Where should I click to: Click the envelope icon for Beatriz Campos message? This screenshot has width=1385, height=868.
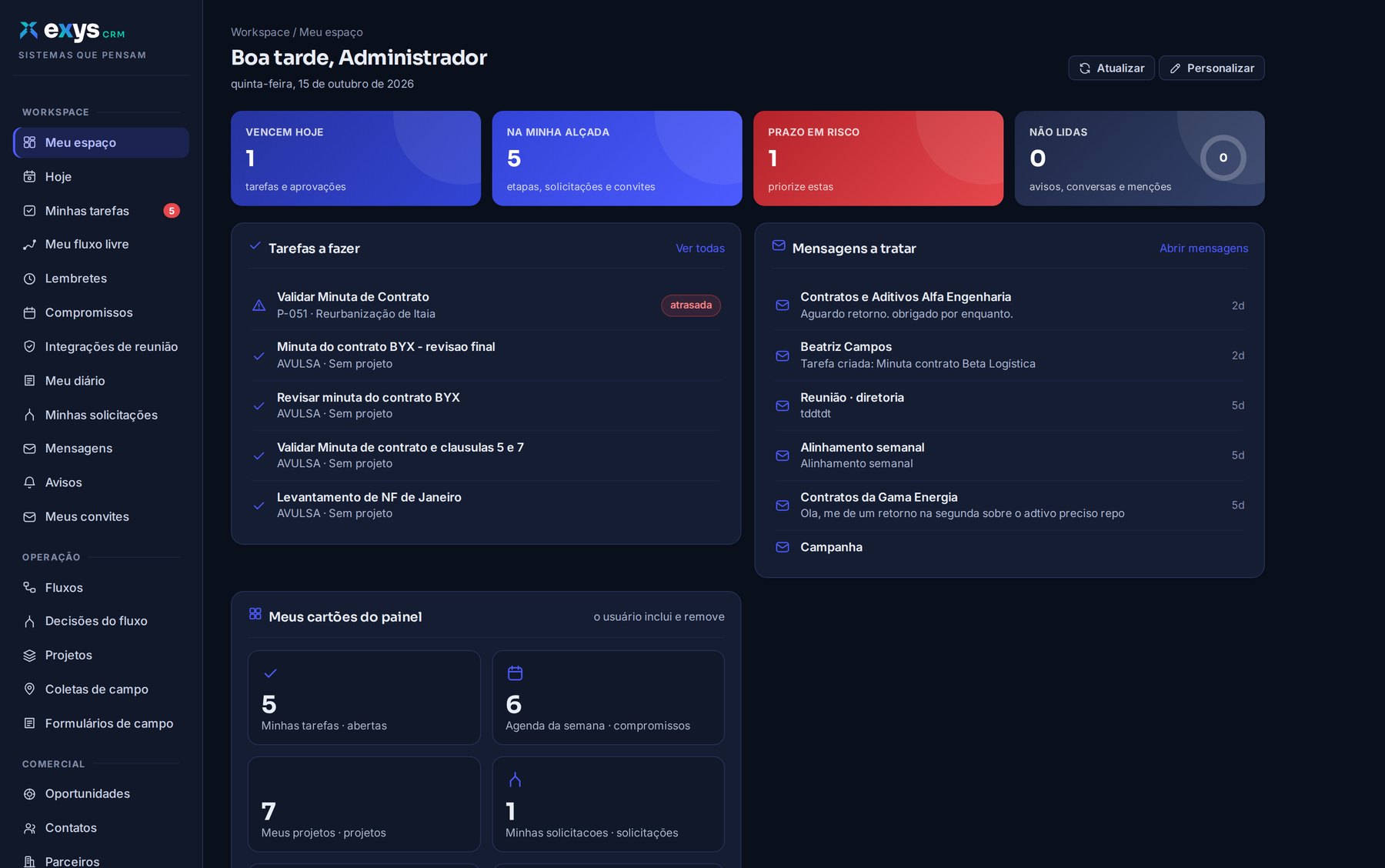(x=783, y=356)
